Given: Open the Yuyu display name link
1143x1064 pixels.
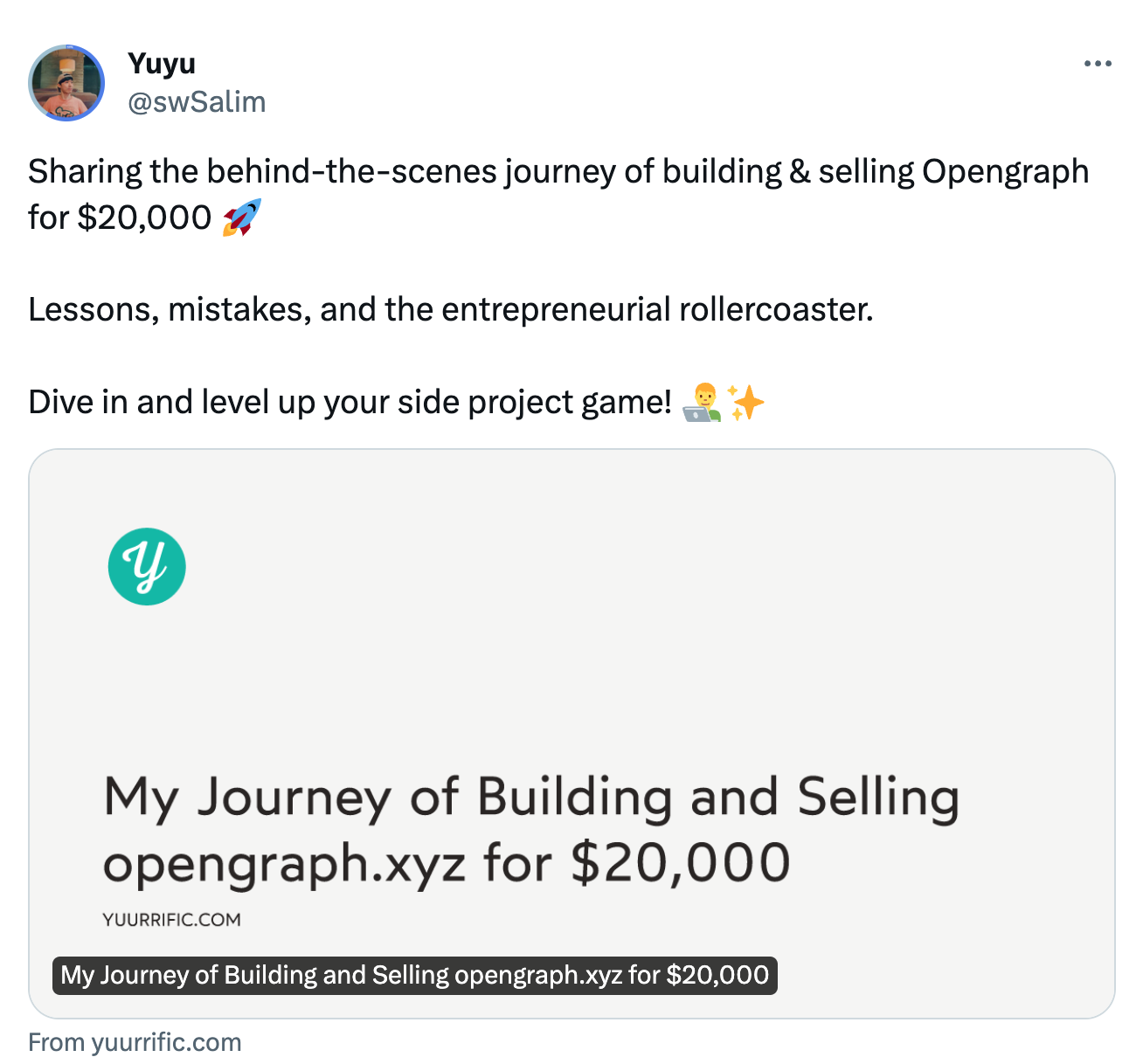Looking at the screenshot, I should click(x=162, y=64).
